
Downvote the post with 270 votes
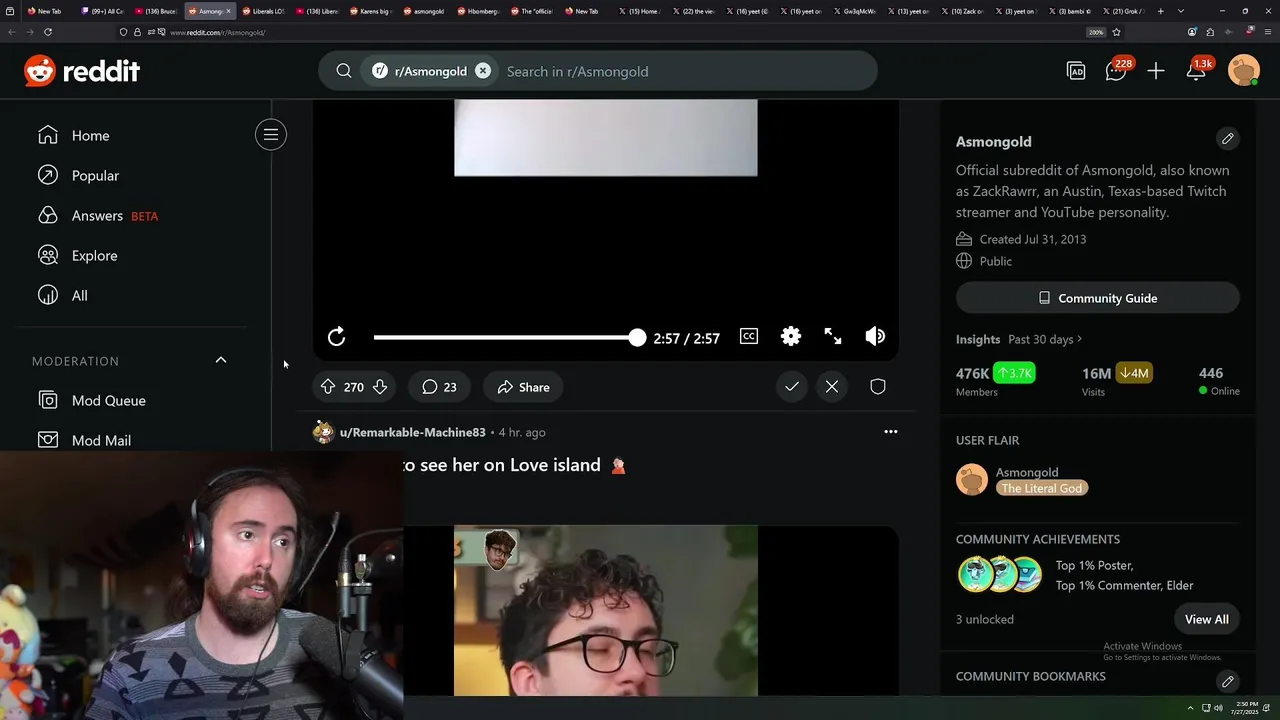tap(380, 387)
